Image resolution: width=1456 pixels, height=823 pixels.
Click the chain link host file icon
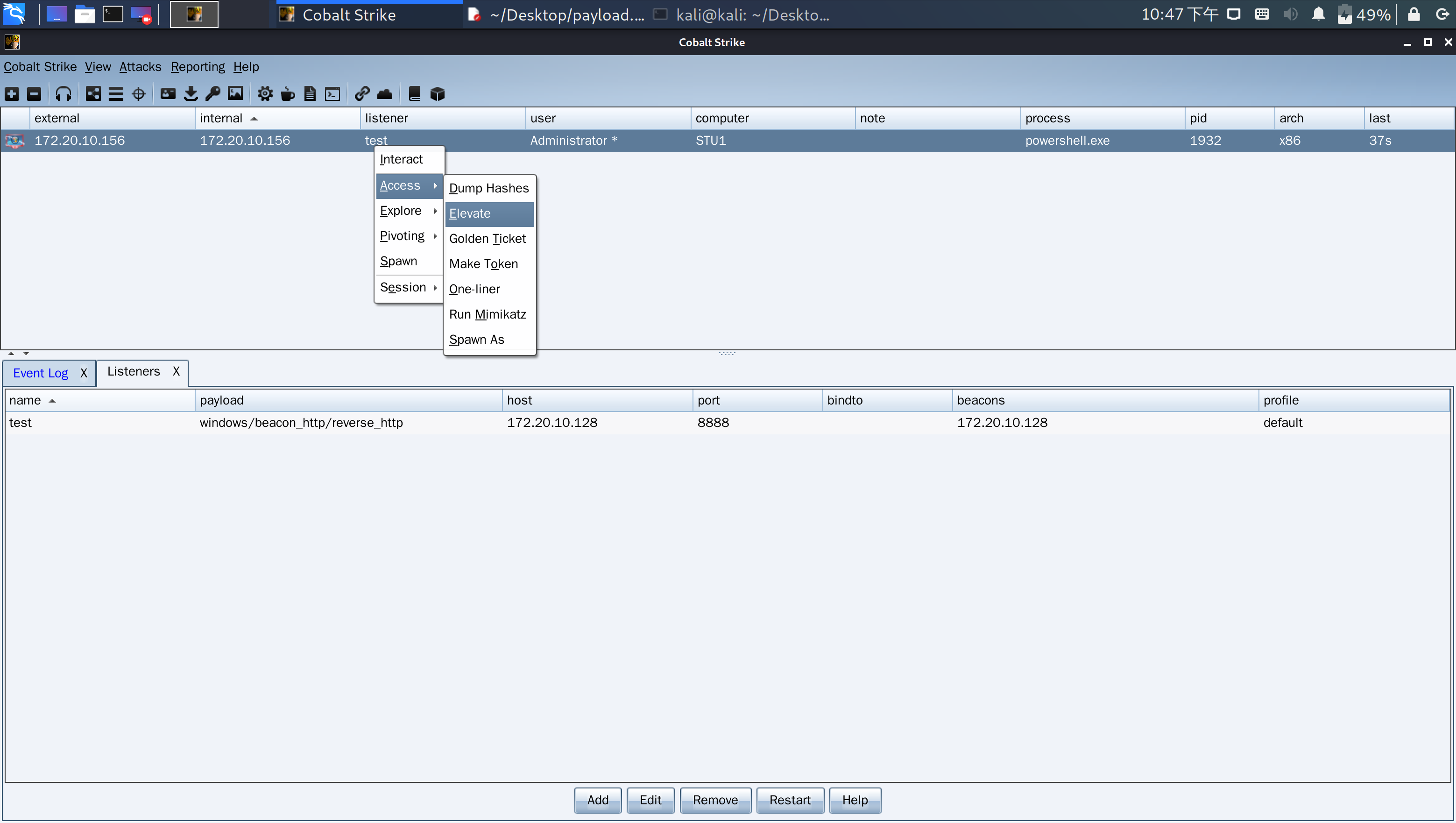(x=362, y=94)
